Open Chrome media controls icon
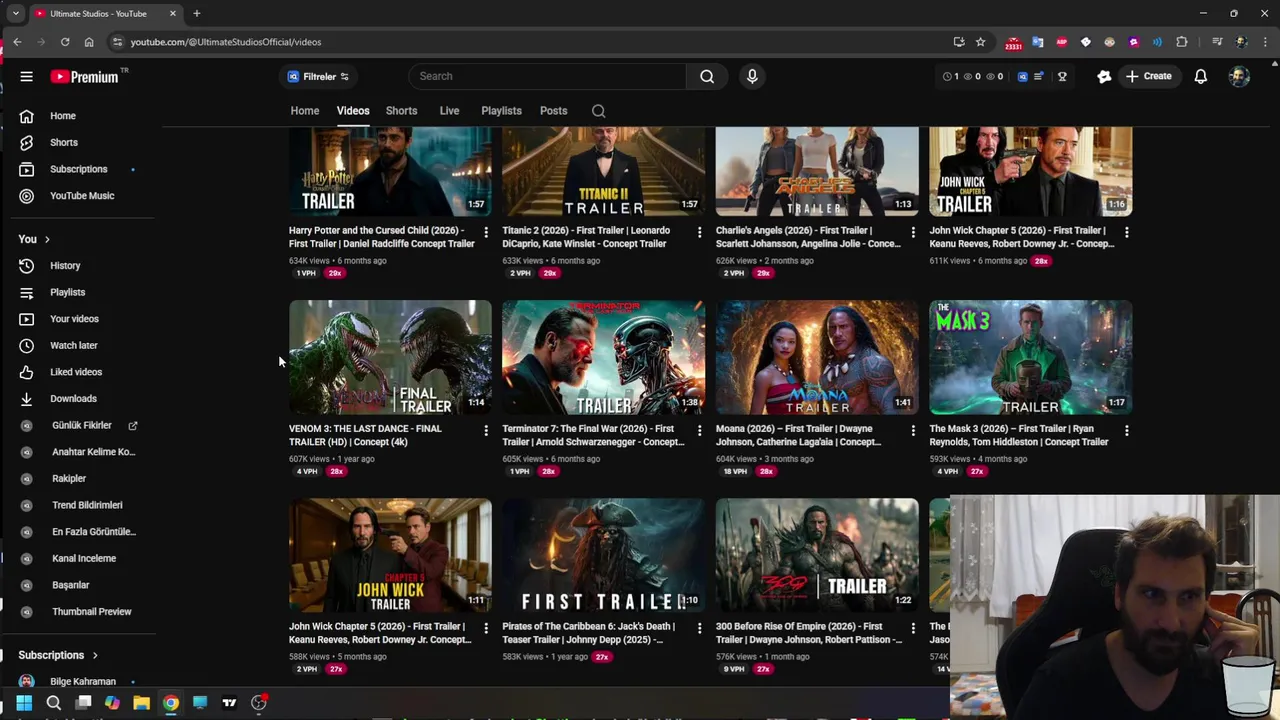The image size is (1280, 720). coord(1217,42)
